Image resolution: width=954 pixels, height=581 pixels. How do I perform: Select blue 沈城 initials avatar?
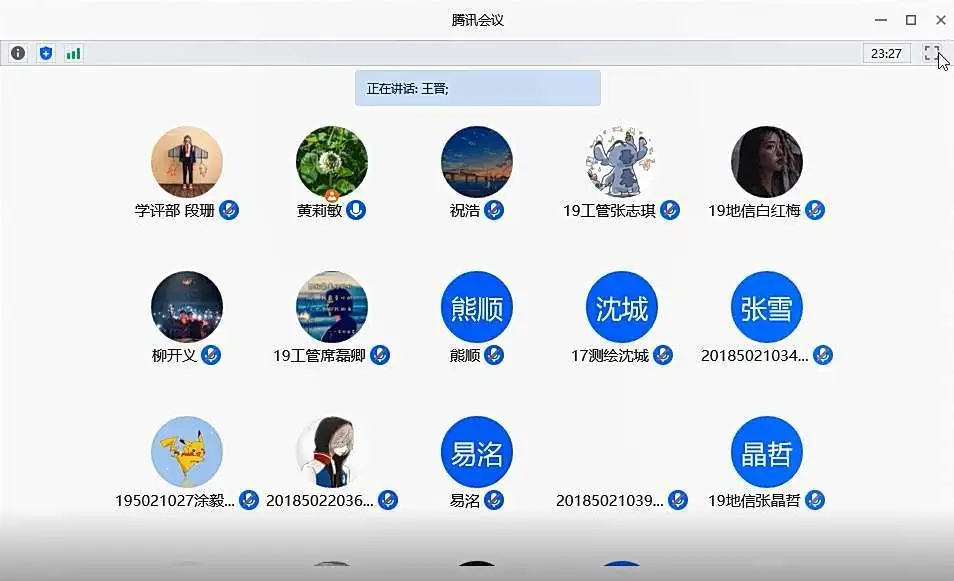[x=621, y=307]
